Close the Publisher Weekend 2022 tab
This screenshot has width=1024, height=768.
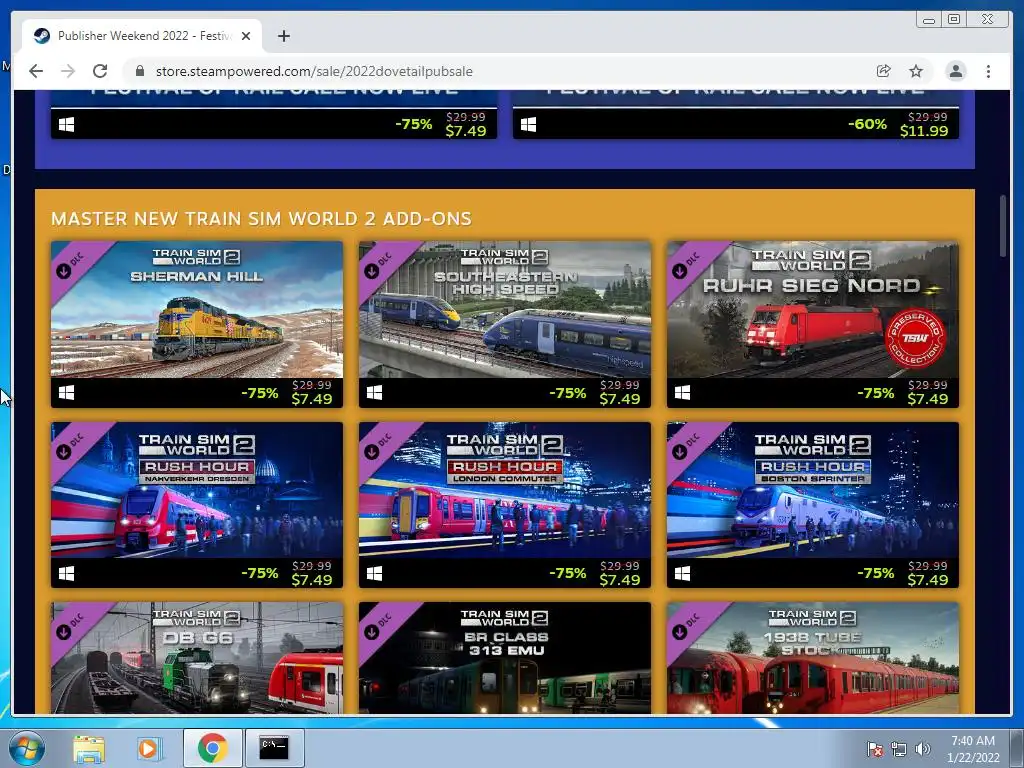[246, 36]
